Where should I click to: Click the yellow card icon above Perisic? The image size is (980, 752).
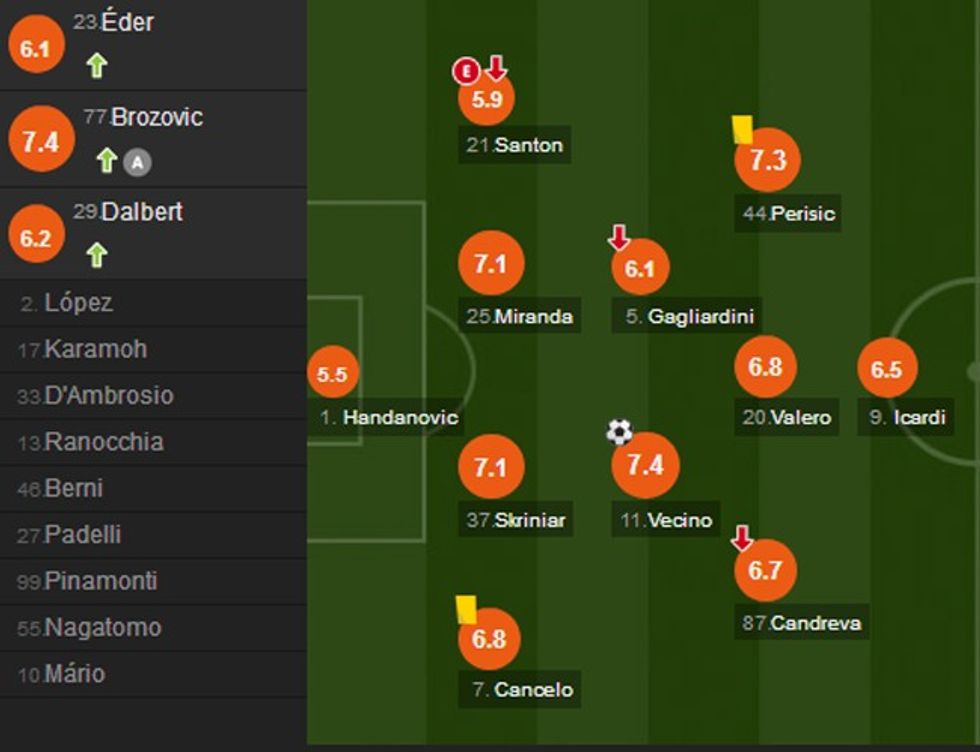(741, 129)
